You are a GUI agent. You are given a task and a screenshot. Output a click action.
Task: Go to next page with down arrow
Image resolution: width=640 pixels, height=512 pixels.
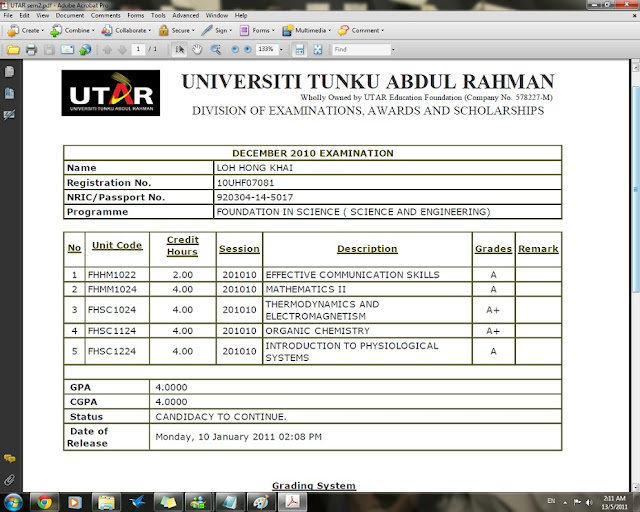click(x=122, y=50)
